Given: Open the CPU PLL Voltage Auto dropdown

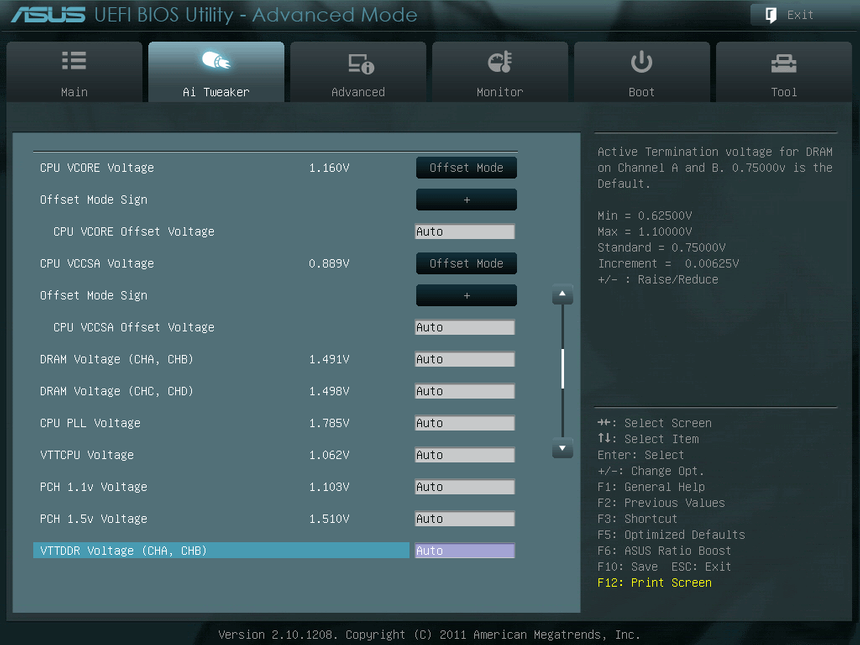Looking at the screenshot, I should tap(464, 423).
